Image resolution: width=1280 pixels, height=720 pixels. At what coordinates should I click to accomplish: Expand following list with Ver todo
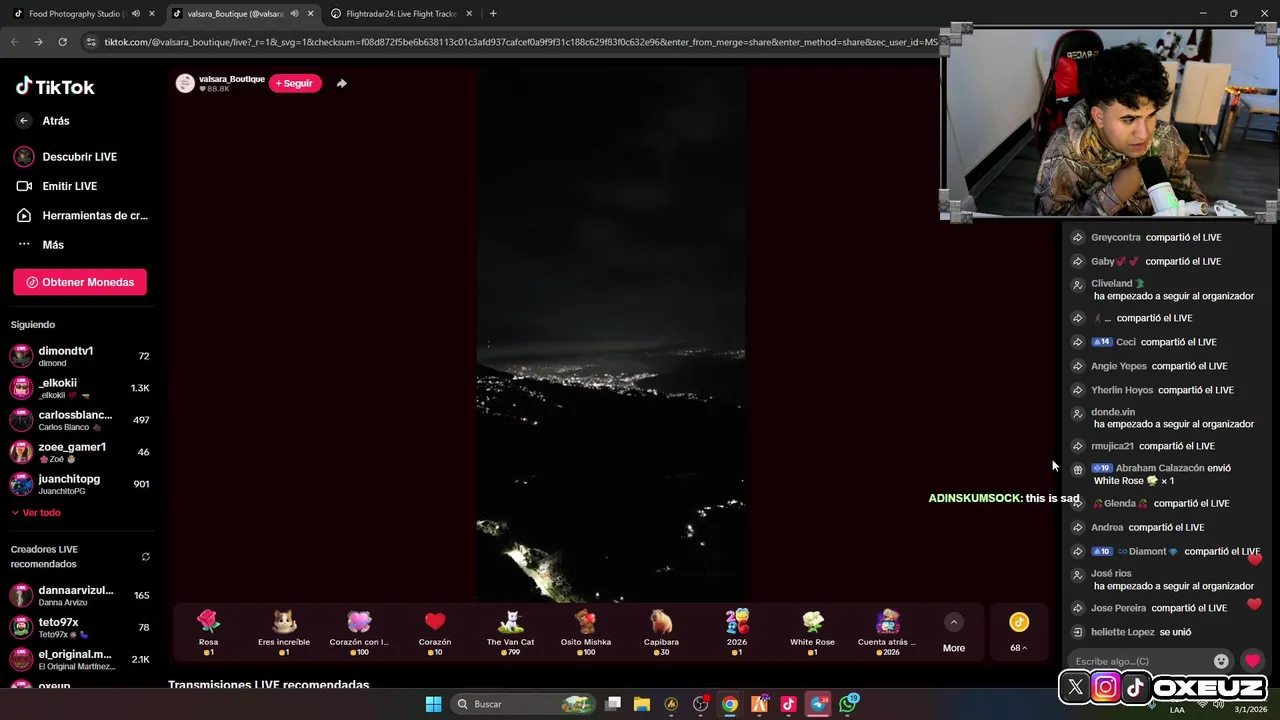point(36,513)
